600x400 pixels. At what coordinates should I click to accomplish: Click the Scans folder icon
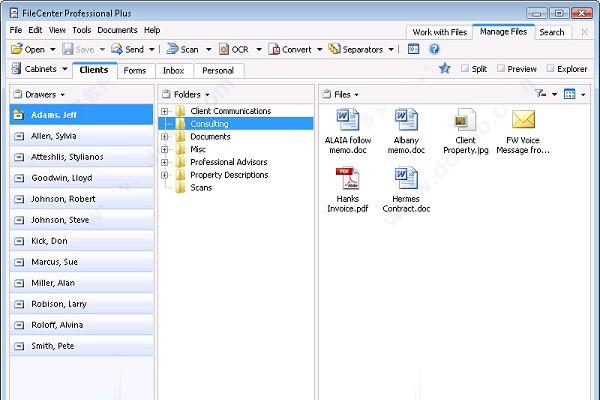(180, 188)
